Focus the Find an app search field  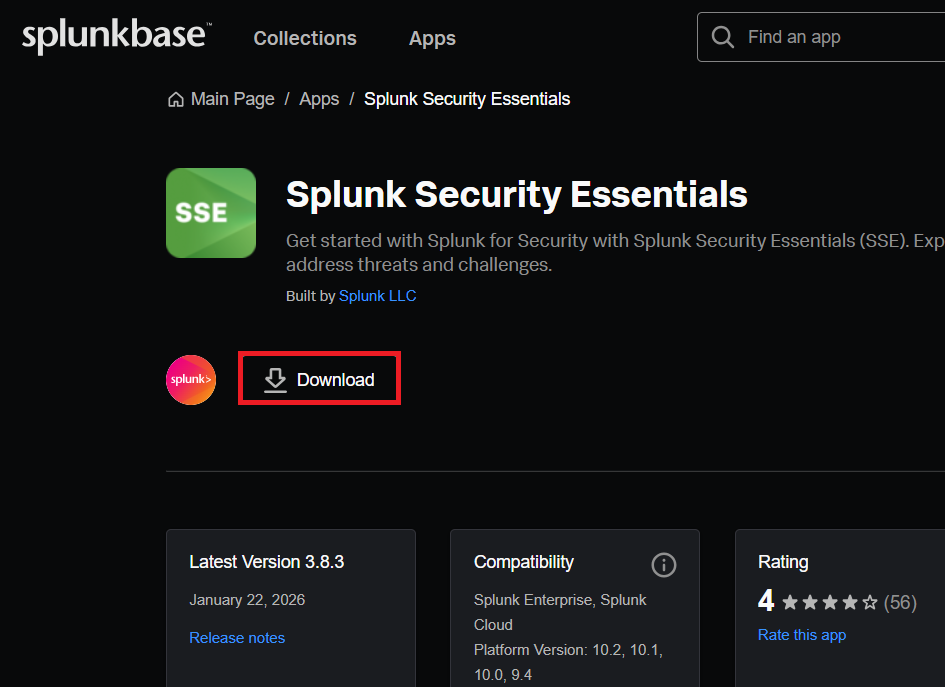(840, 37)
